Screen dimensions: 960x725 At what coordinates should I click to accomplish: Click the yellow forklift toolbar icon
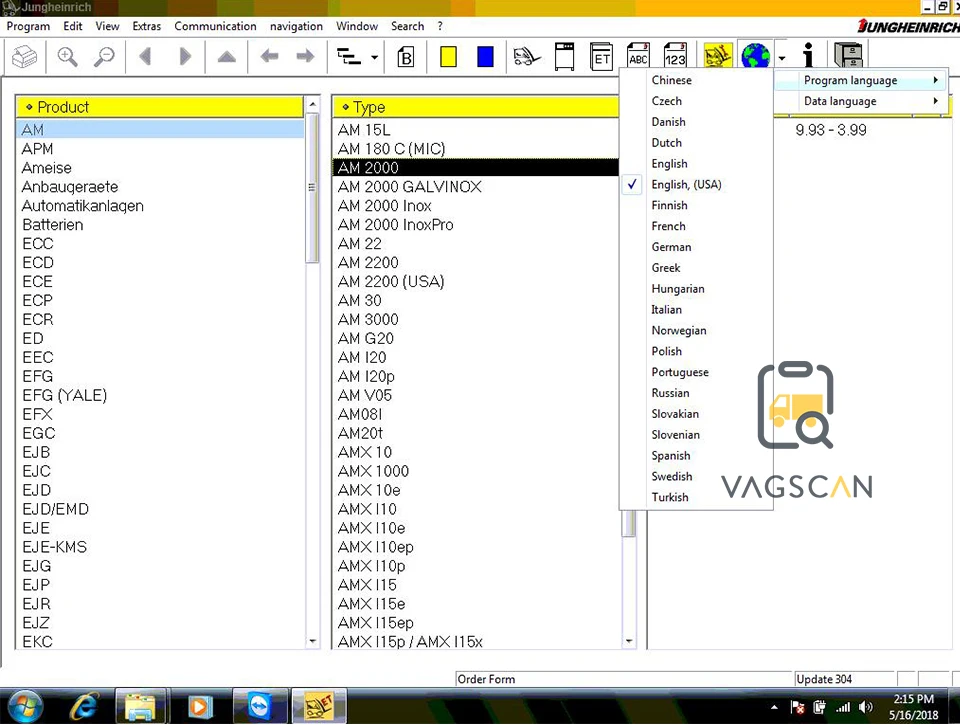coord(718,56)
